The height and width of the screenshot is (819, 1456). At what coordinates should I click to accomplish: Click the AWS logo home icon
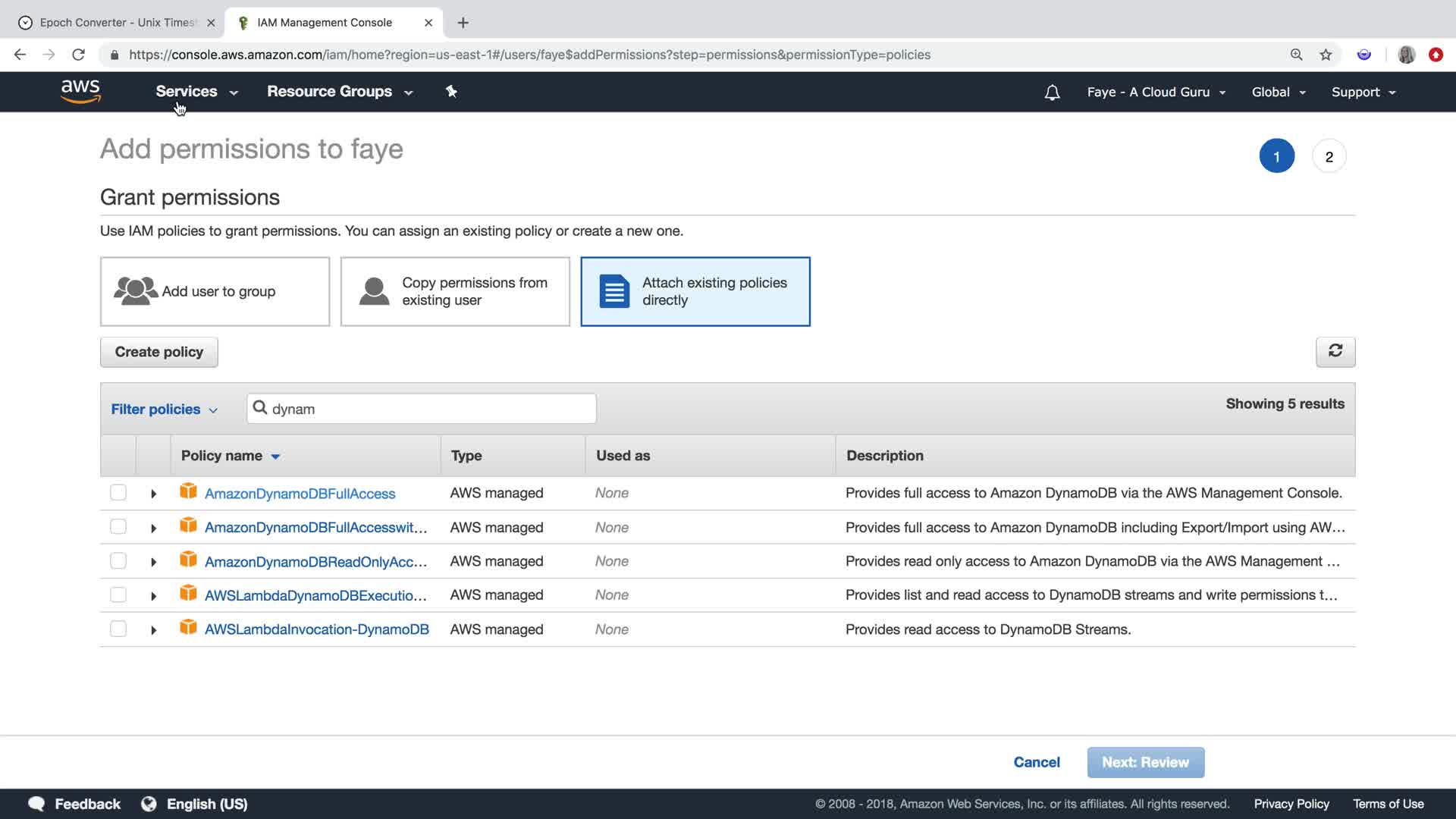click(x=80, y=91)
